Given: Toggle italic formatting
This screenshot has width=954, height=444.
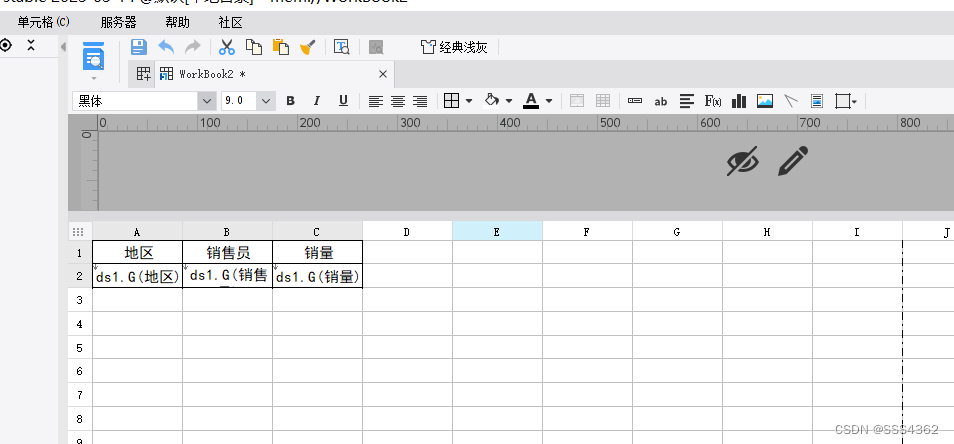Looking at the screenshot, I should 316,101.
